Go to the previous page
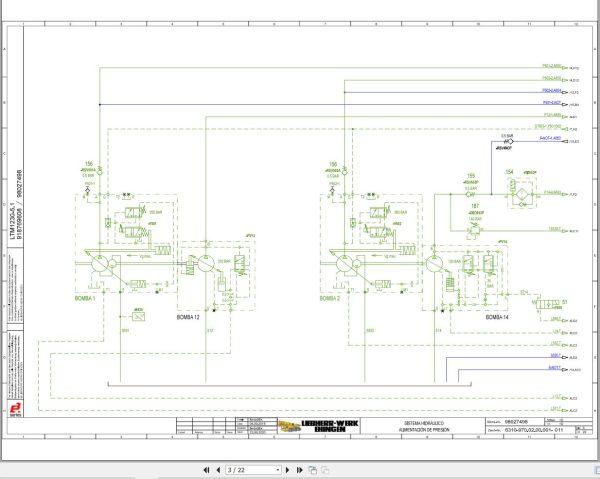 click(x=218, y=470)
